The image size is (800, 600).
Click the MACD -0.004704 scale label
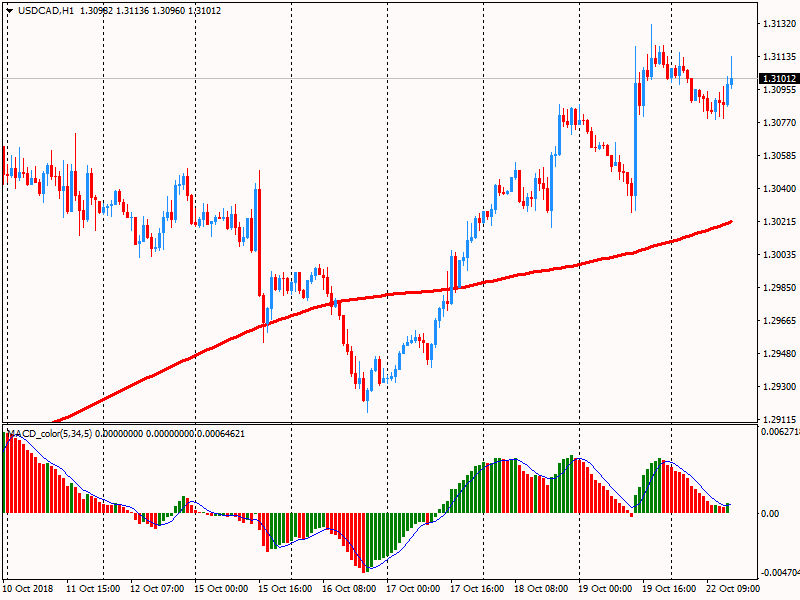pyautogui.click(x=780, y=573)
